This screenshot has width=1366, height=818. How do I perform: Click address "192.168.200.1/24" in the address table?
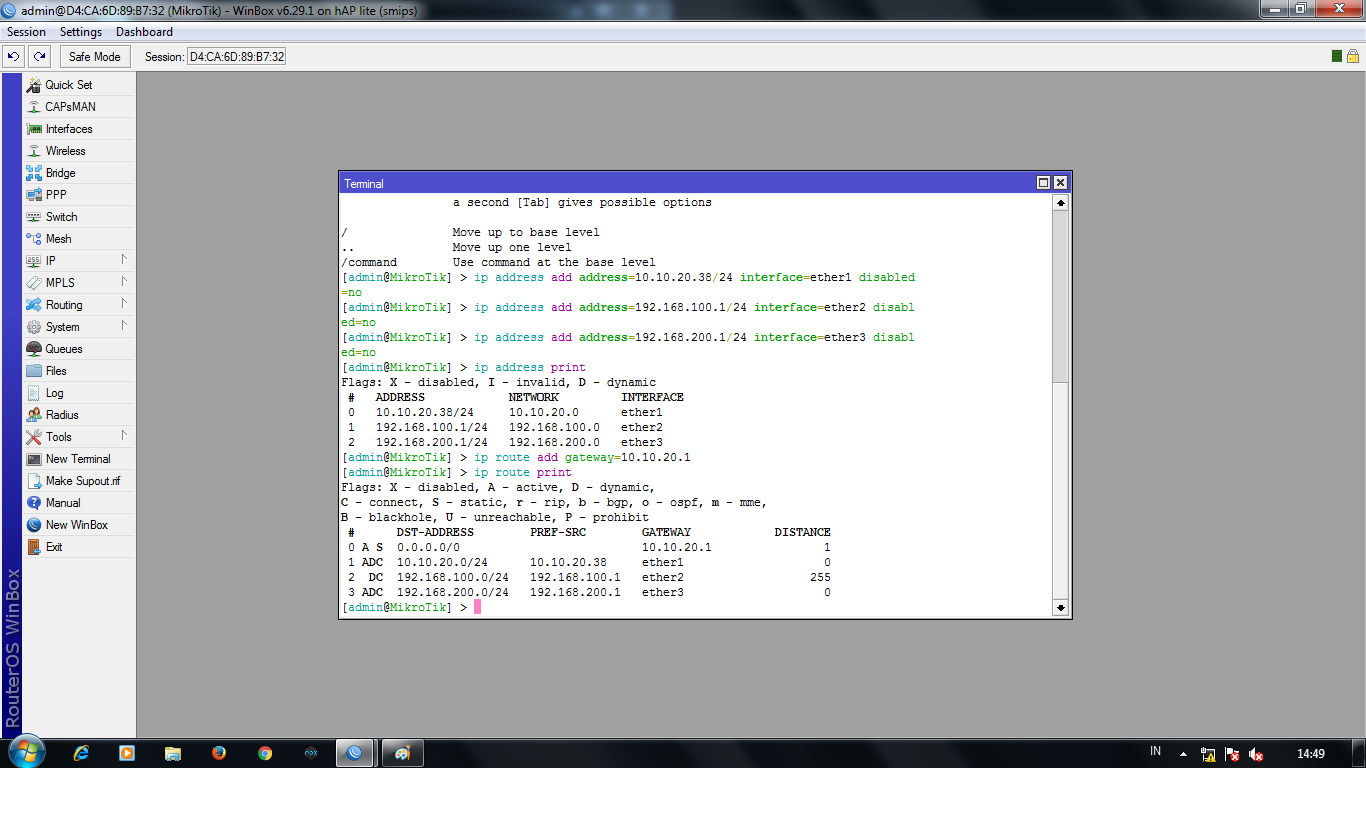point(432,442)
